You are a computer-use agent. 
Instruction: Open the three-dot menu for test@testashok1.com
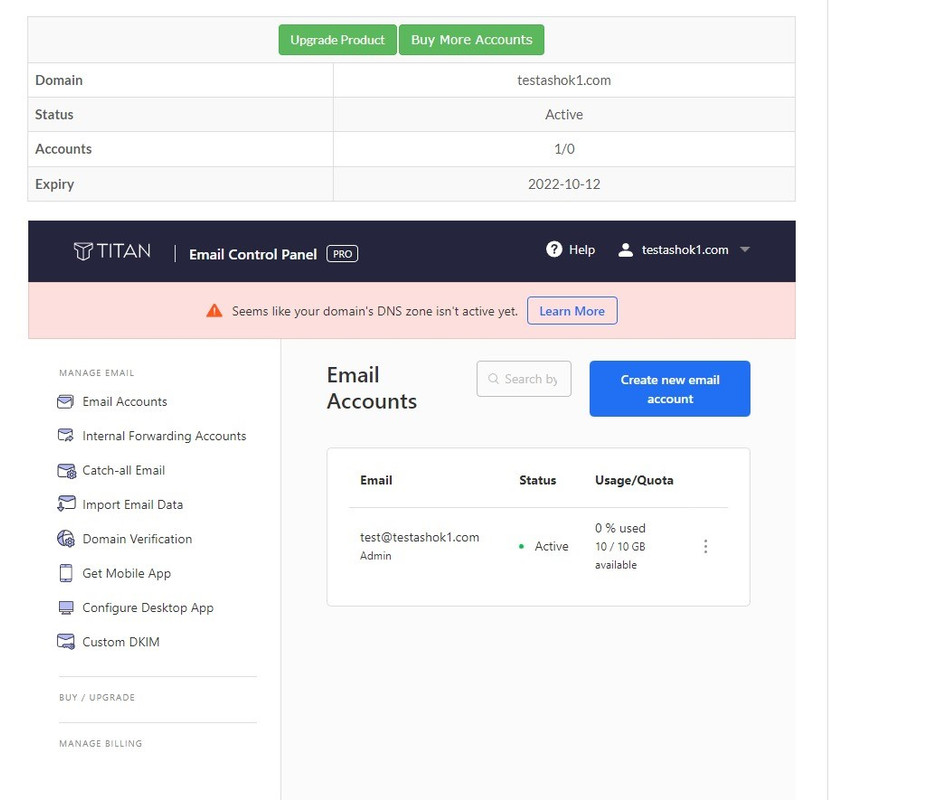point(705,546)
